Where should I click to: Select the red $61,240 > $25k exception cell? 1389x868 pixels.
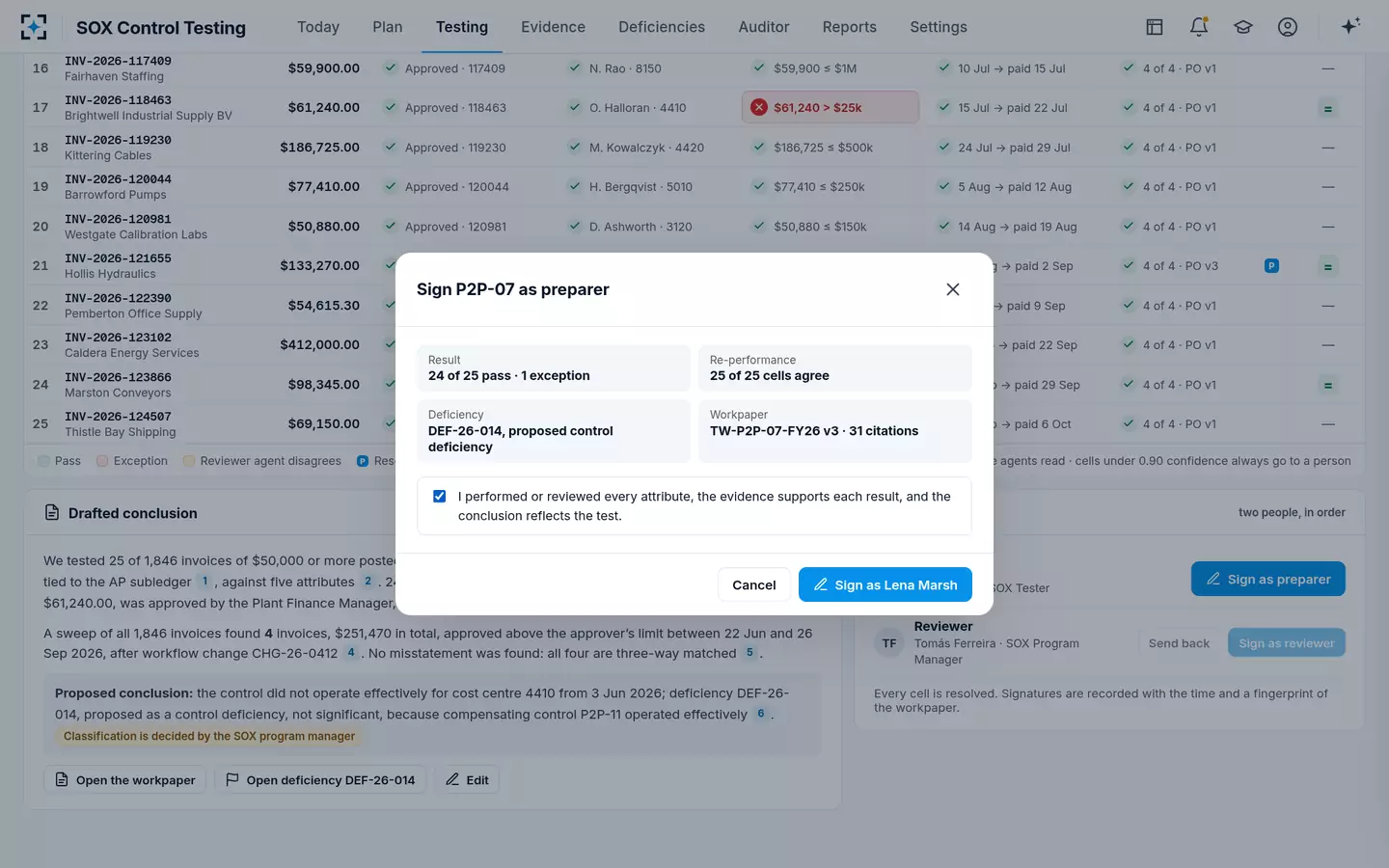831,108
